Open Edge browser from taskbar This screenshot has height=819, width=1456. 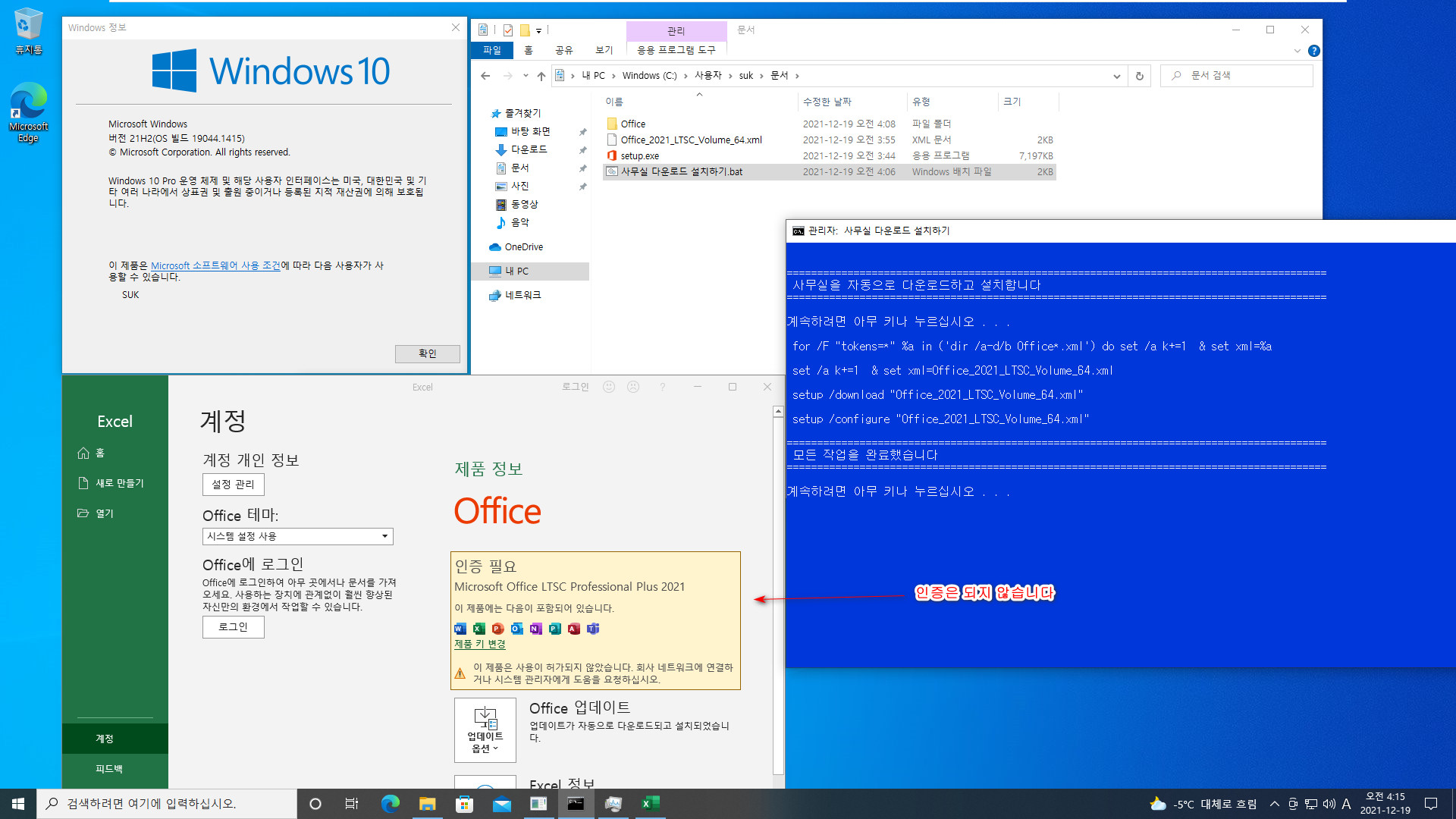[x=390, y=804]
